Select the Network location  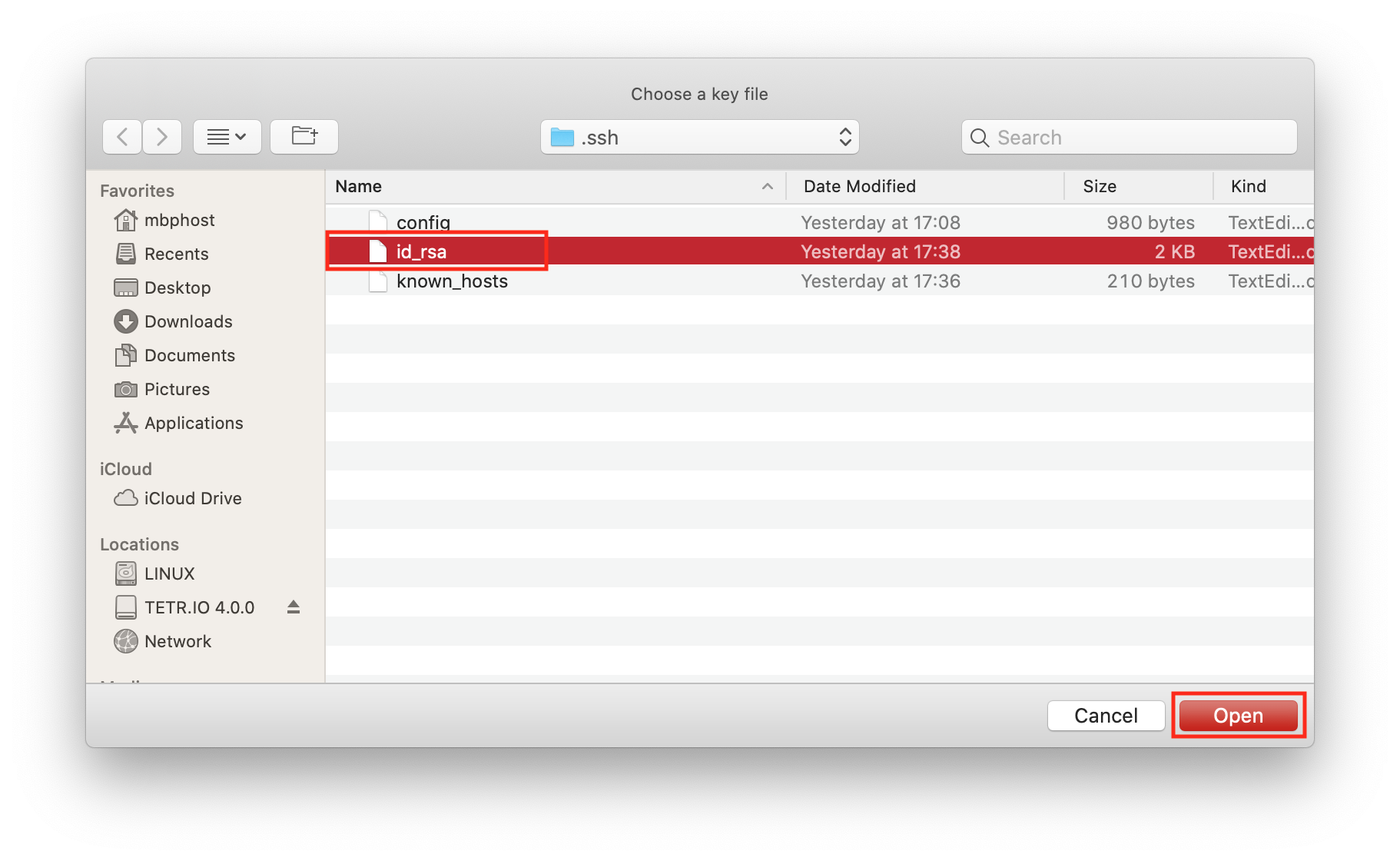point(177,641)
